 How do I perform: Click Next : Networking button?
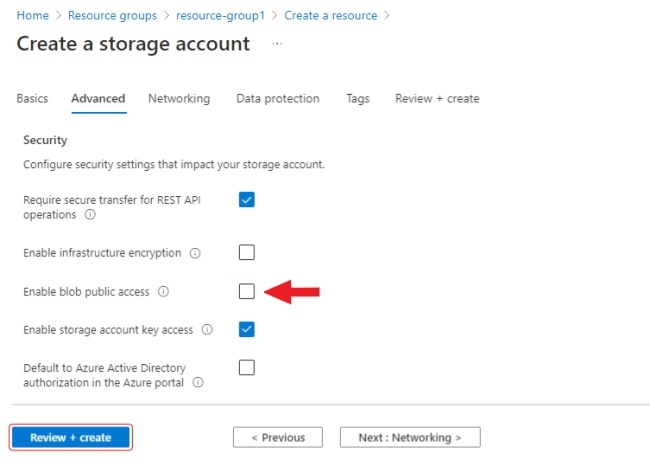pos(410,438)
